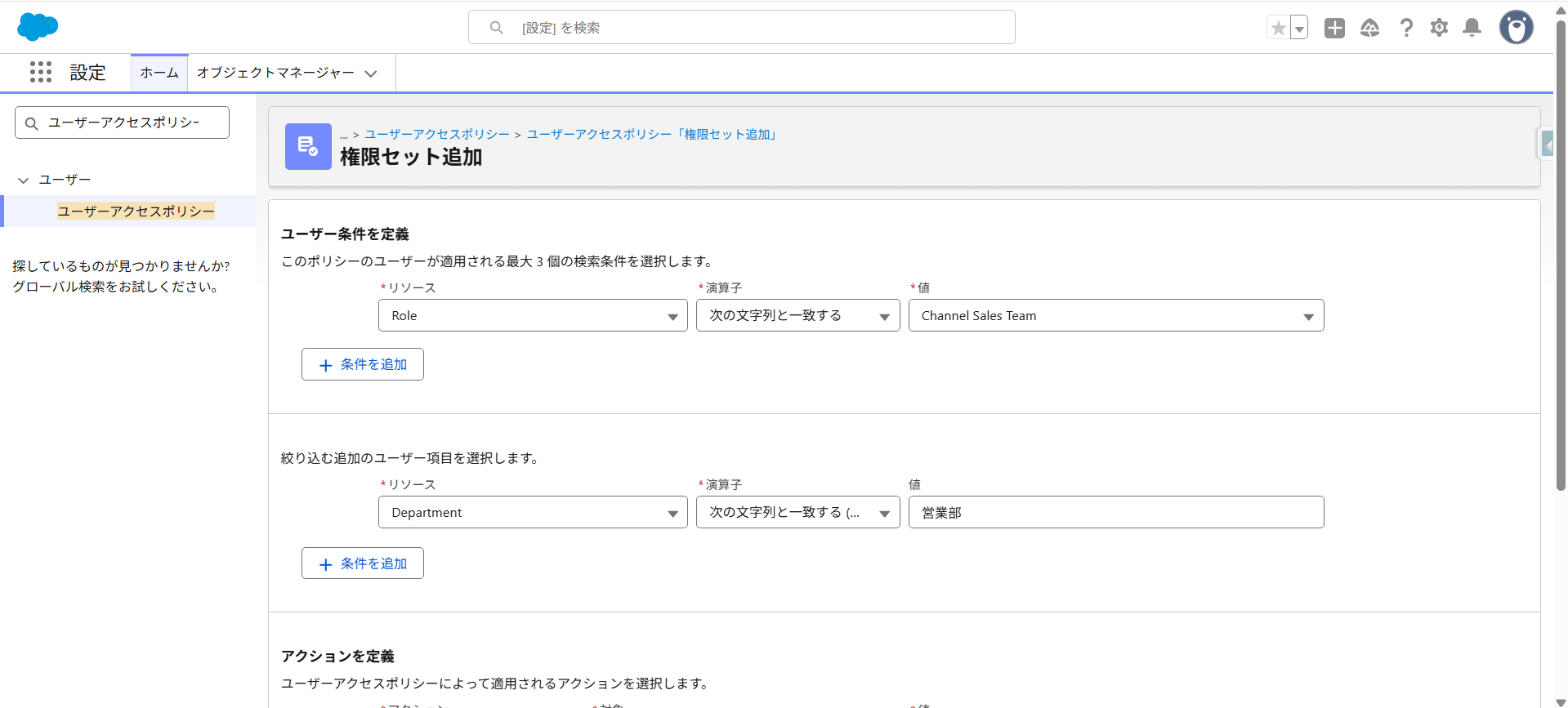Open the App Launcher grid icon

pos(40,72)
